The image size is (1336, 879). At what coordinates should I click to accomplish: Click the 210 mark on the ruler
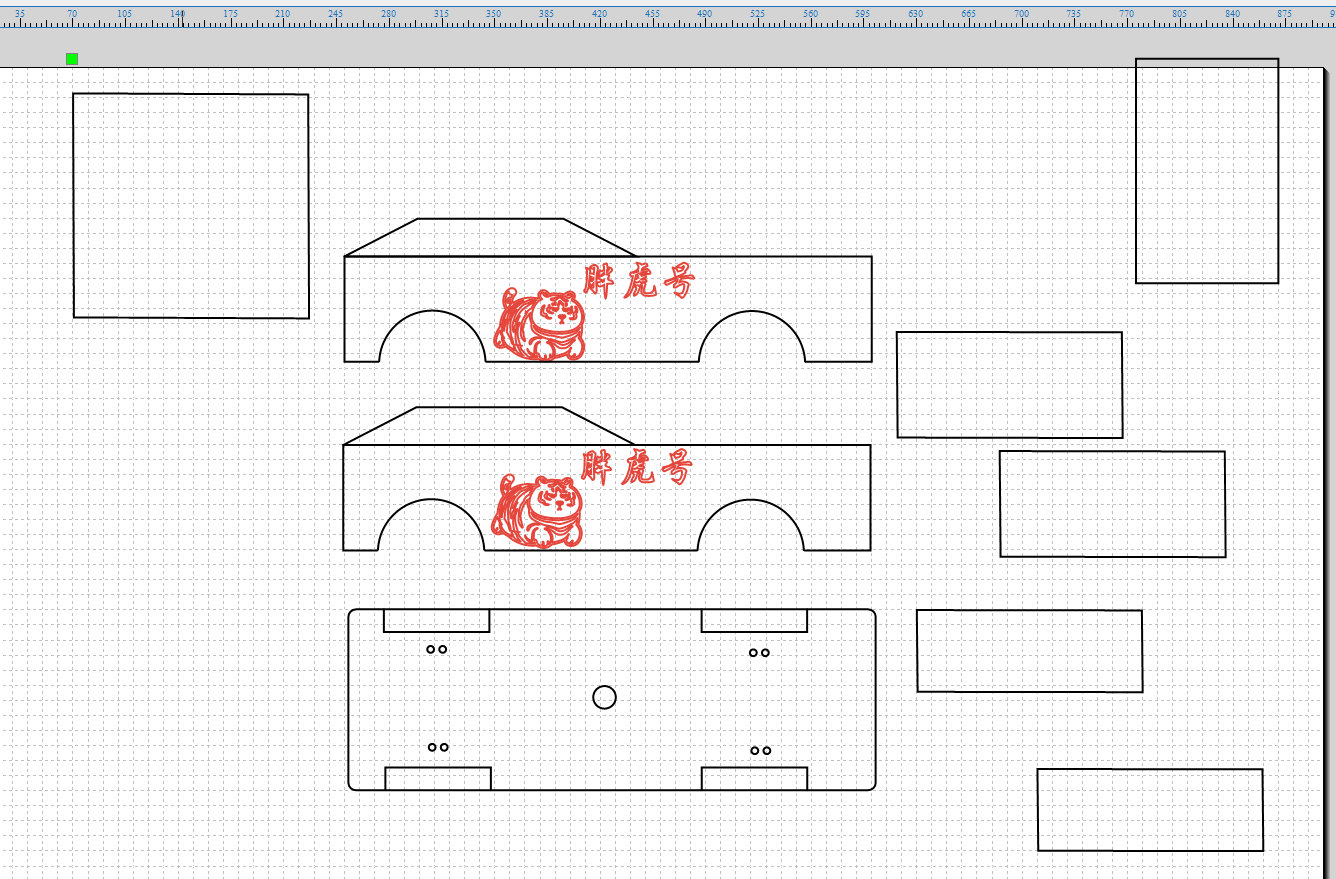pos(283,13)
